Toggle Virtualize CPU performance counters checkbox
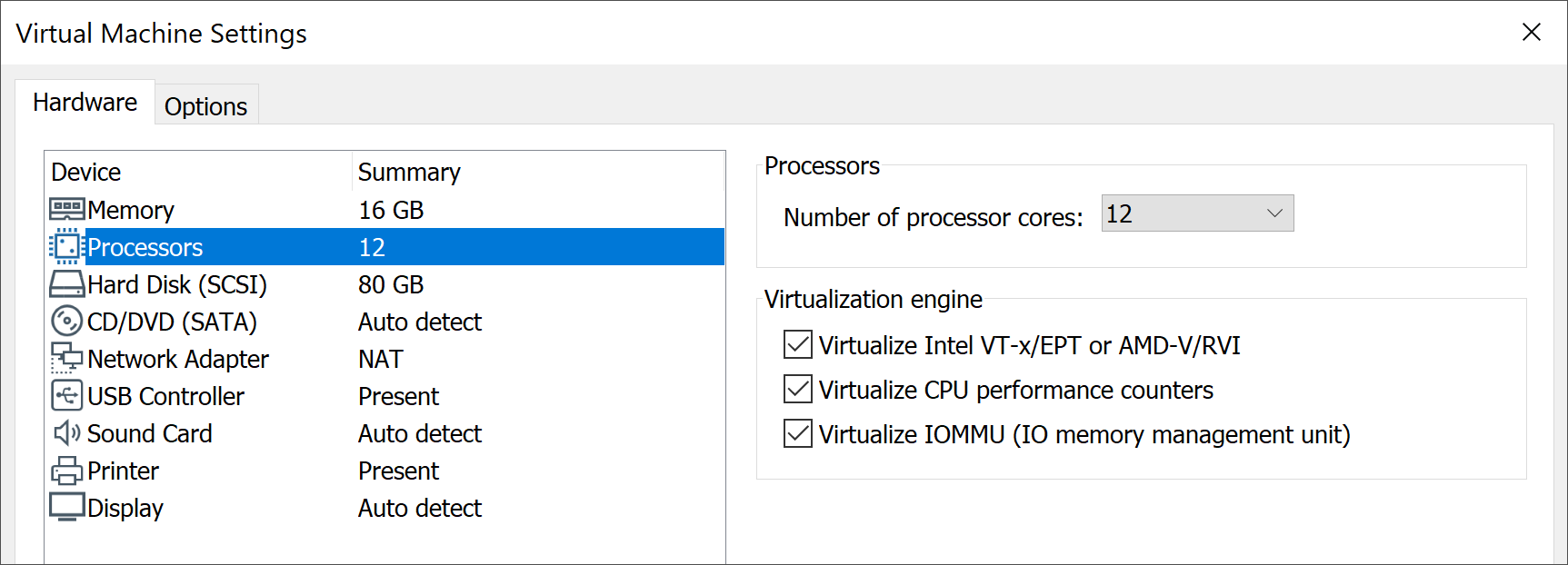Image resolution: width=1568 pixels, height=565 pixels. click(798, 390)
